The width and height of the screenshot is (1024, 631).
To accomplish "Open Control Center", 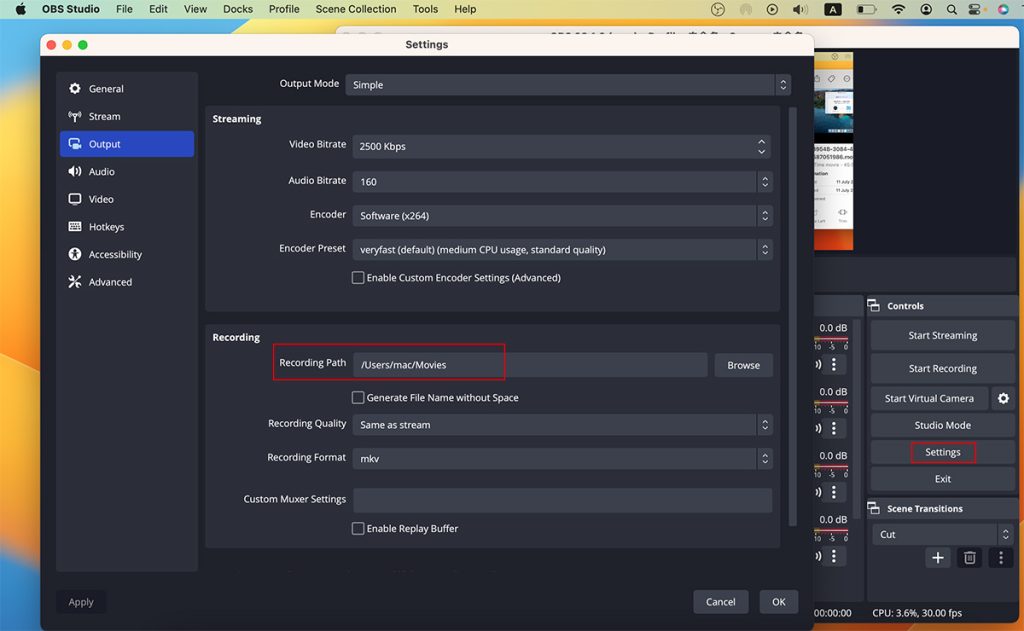I will [x=974, y=9].
